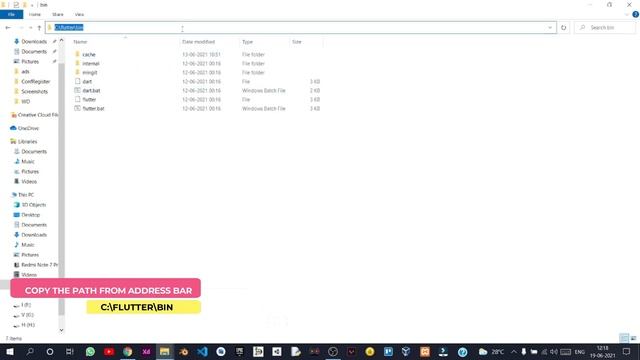Sort by Type column header
The width and height of the screenshot is (640, 360).
click(247, 42)
